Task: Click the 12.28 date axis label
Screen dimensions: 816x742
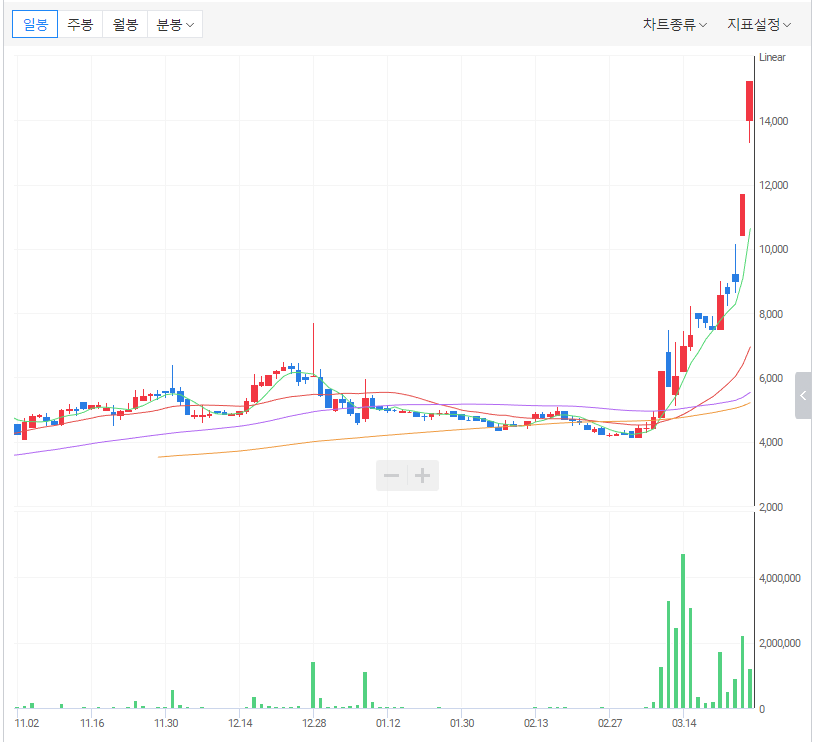Action: 314,723
